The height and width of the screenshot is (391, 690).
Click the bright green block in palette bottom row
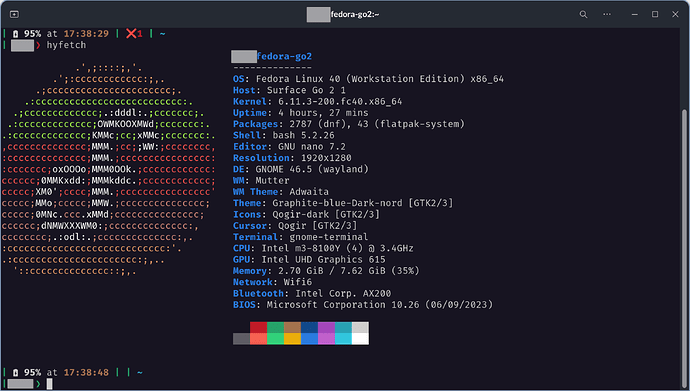click(275, 339)
